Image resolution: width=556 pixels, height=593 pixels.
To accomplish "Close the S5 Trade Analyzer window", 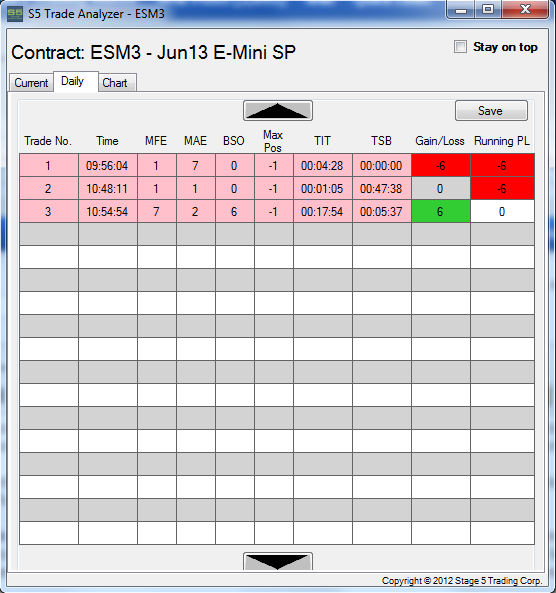I will tap(525, 9).
